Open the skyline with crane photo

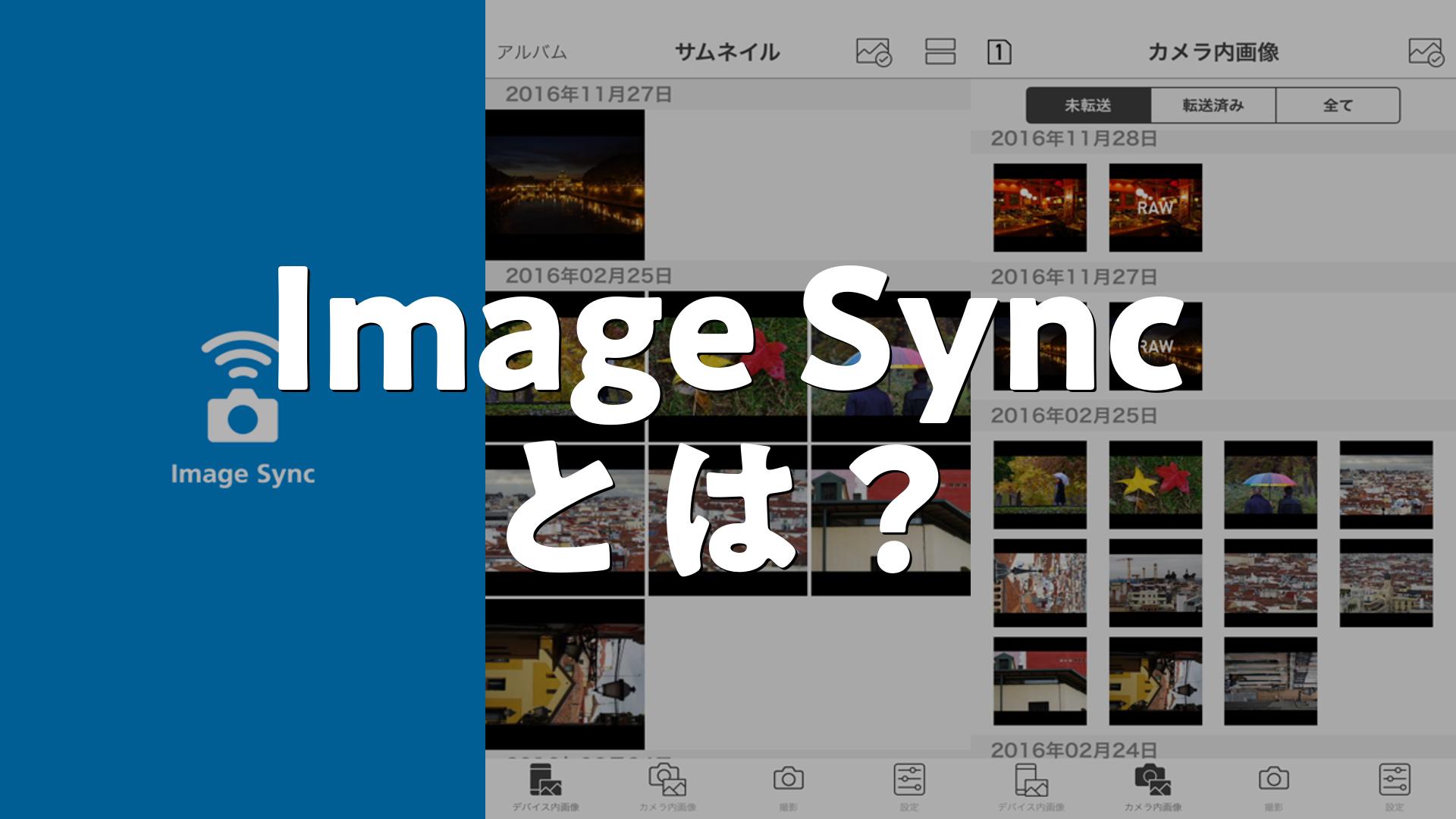[1156, 583]
